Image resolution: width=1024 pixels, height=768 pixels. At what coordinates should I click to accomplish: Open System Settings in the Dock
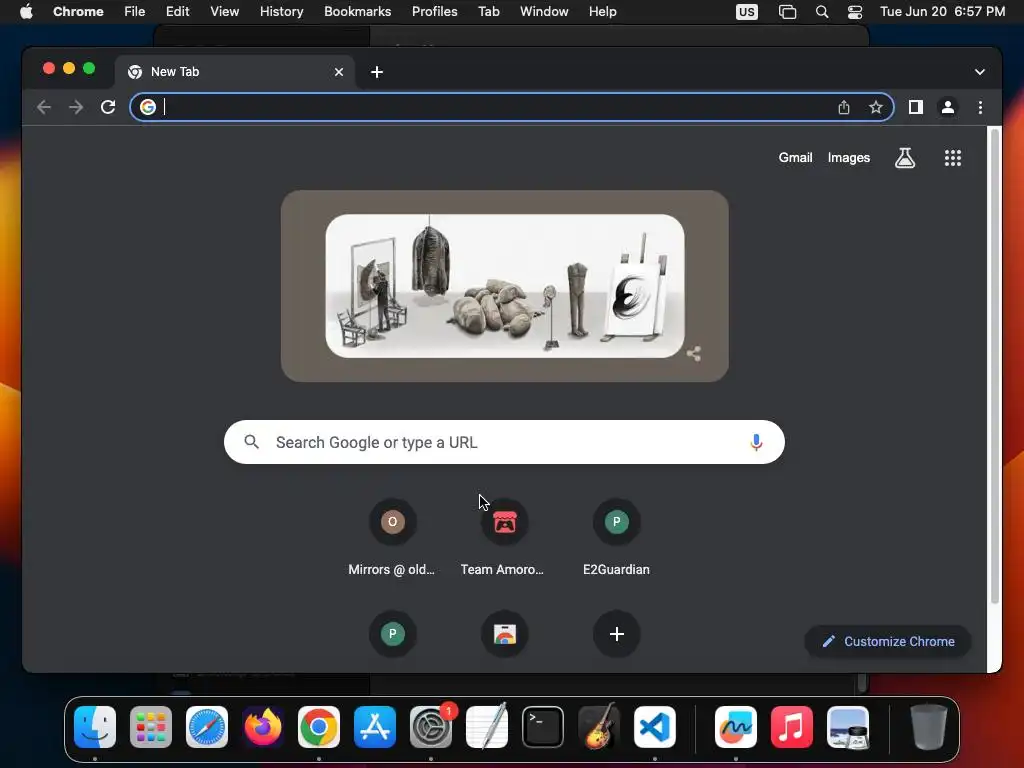tap(431, 727)
